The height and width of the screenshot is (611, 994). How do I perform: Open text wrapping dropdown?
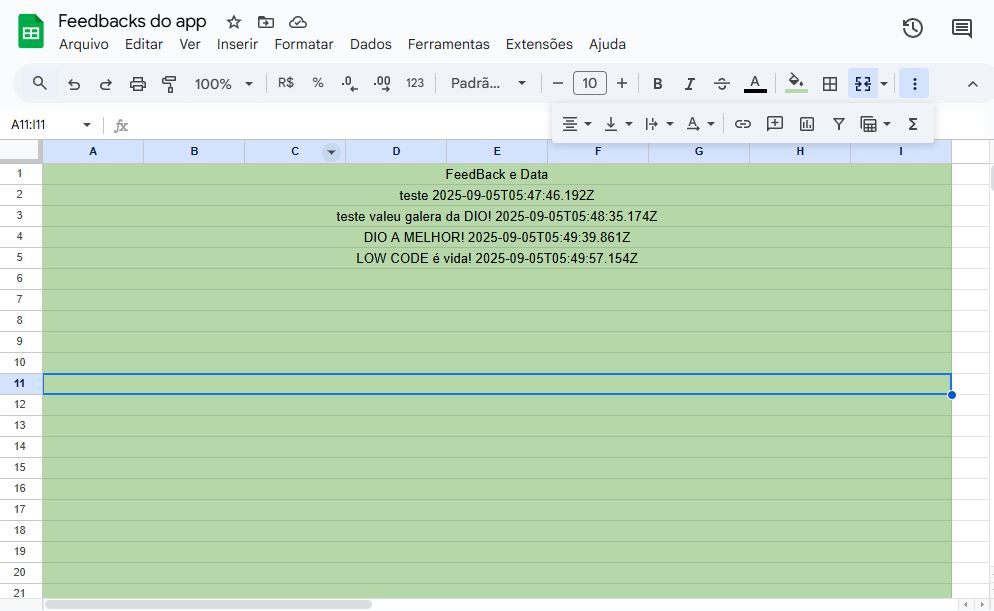tap(659, 124)
